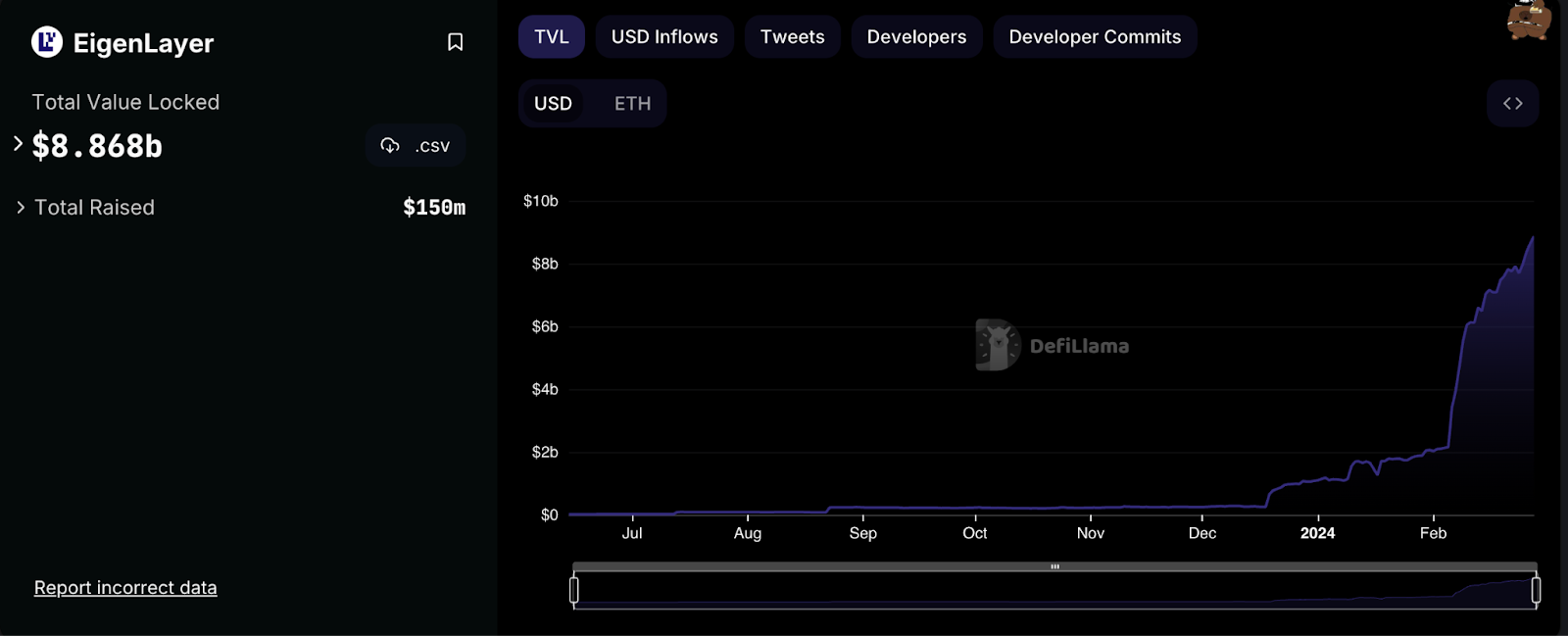
Task: Open the Report incorrect data link
Action: tap(125, 588)
